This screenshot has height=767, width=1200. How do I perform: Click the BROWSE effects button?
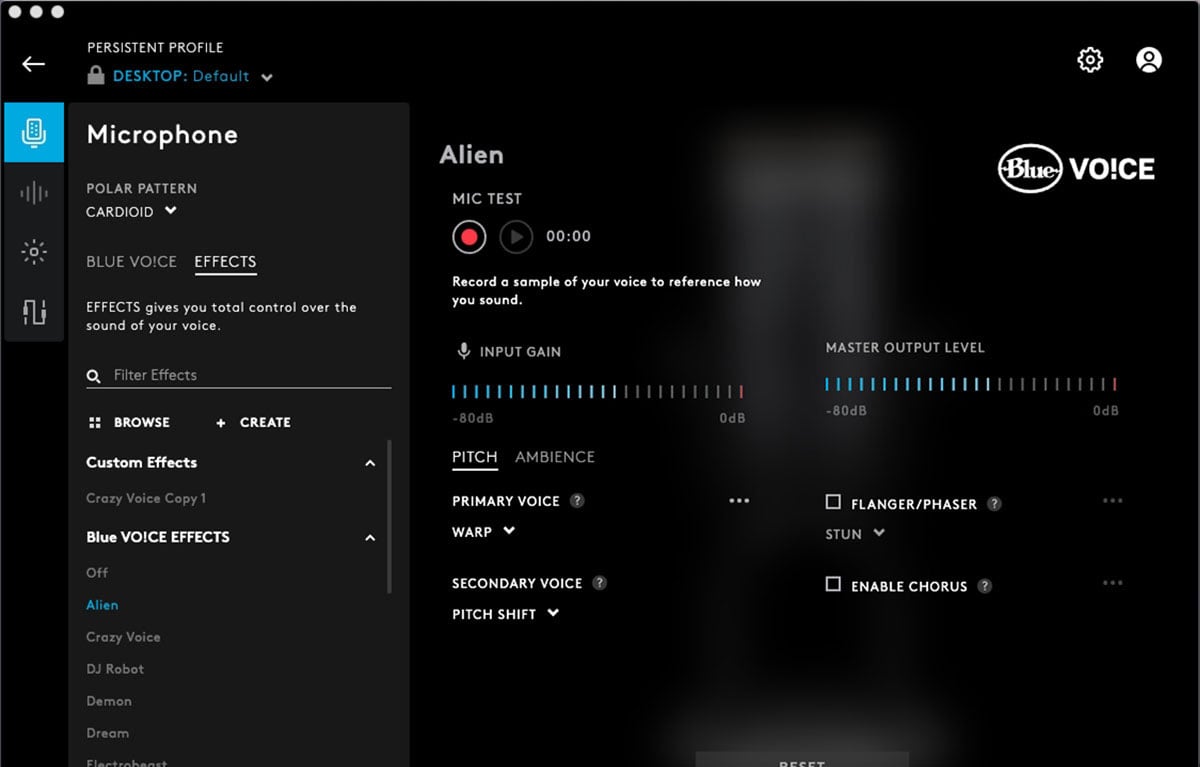click(129, 423)
